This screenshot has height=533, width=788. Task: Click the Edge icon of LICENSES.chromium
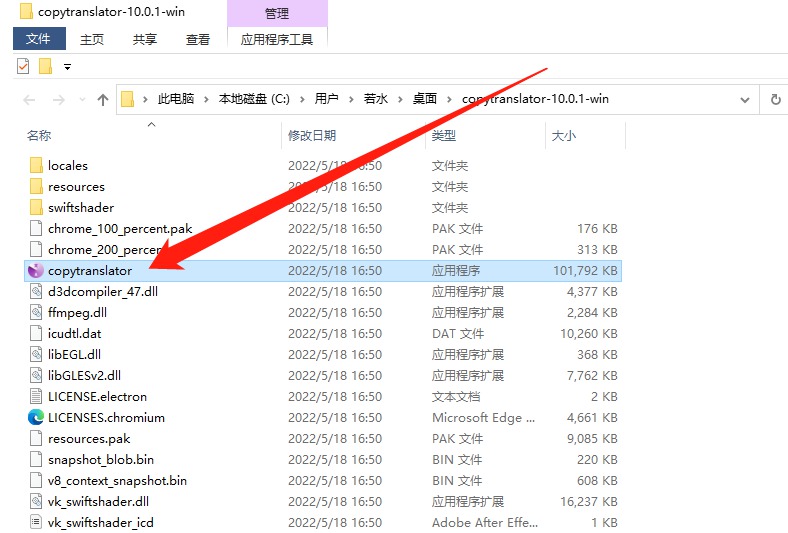[36, 417]
